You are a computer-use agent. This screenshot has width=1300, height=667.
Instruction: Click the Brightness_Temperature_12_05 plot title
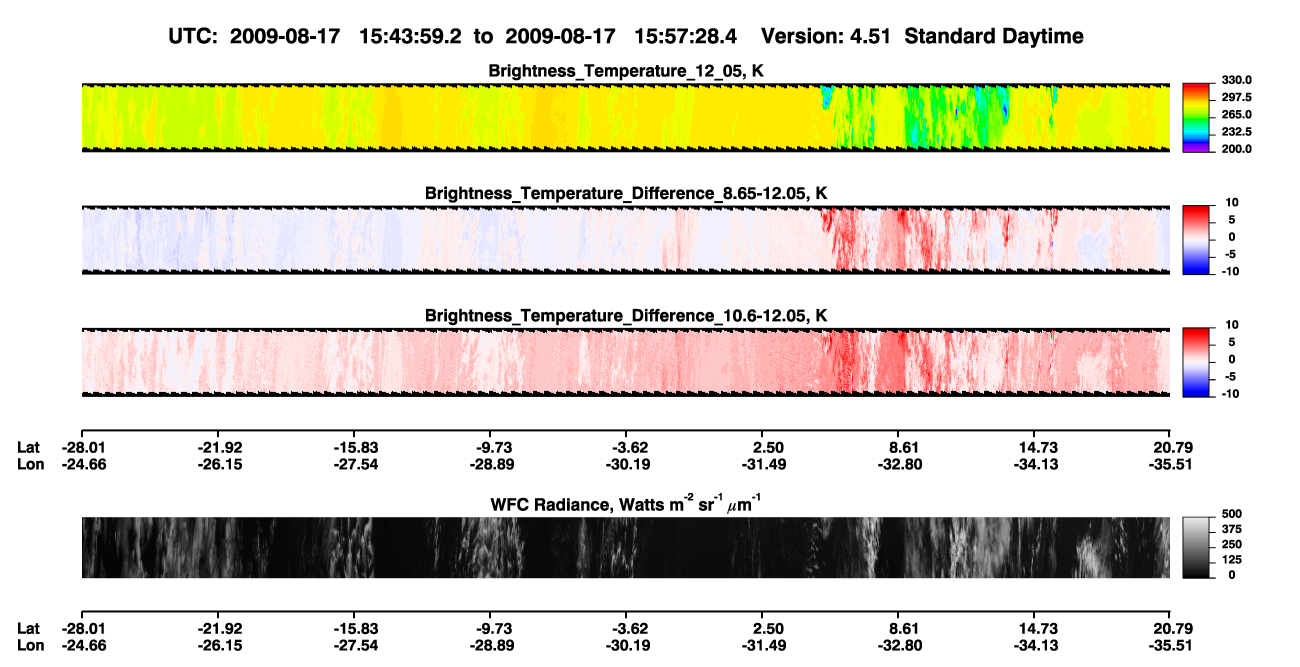[626, 71]
